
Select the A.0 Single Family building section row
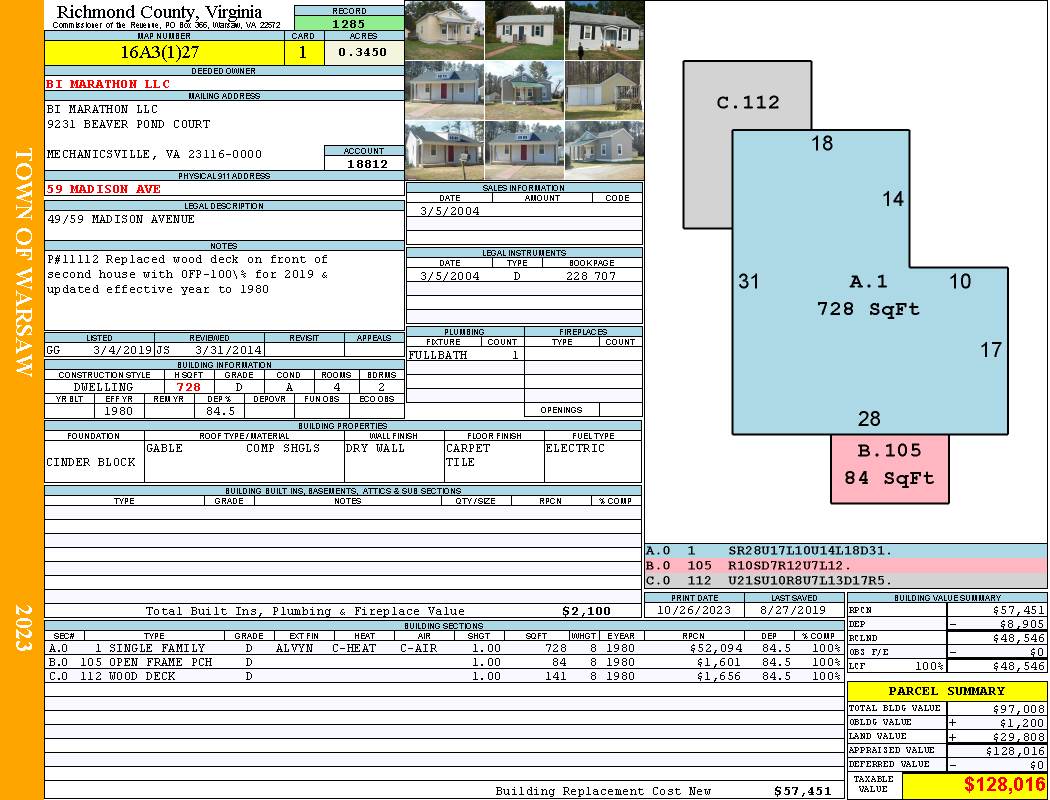tap(440, 648)
